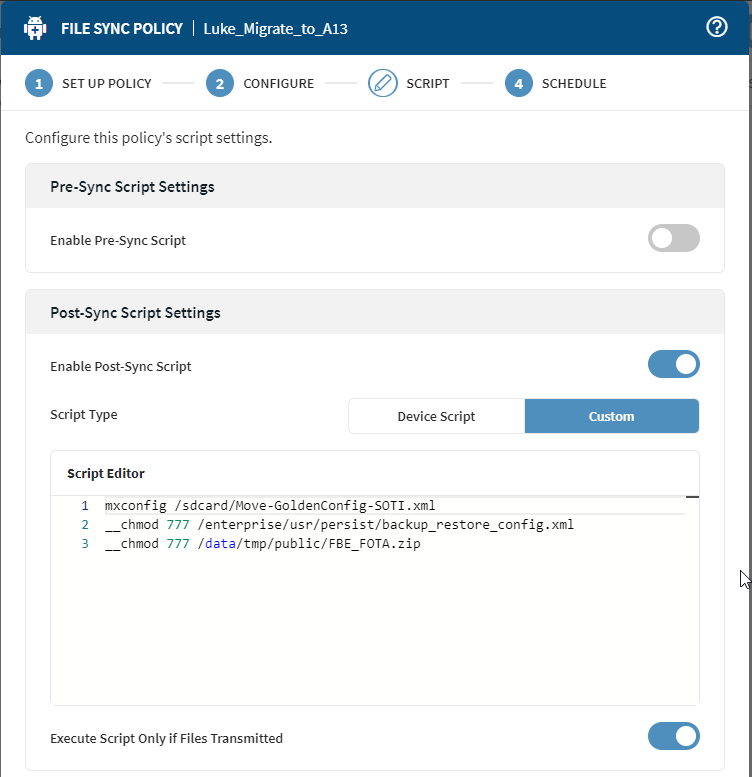The image size is (752, 777).
Task: Select the Device Script type
Action: click(x=436, y=416)
